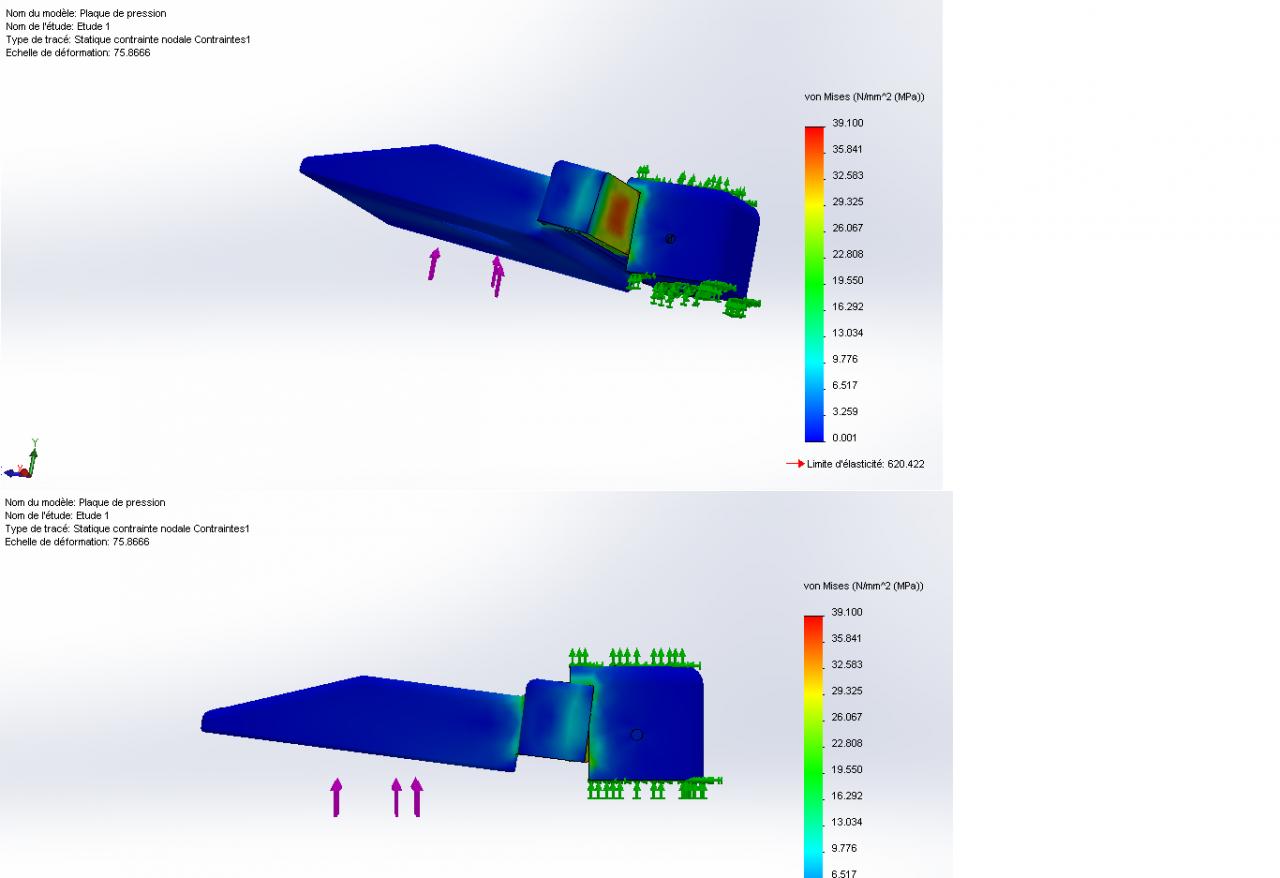Click the leftmost purple force arrow in upper plot
Image resolution: width=1280 pixels, height=878 pixels.
tap(434, 264)
